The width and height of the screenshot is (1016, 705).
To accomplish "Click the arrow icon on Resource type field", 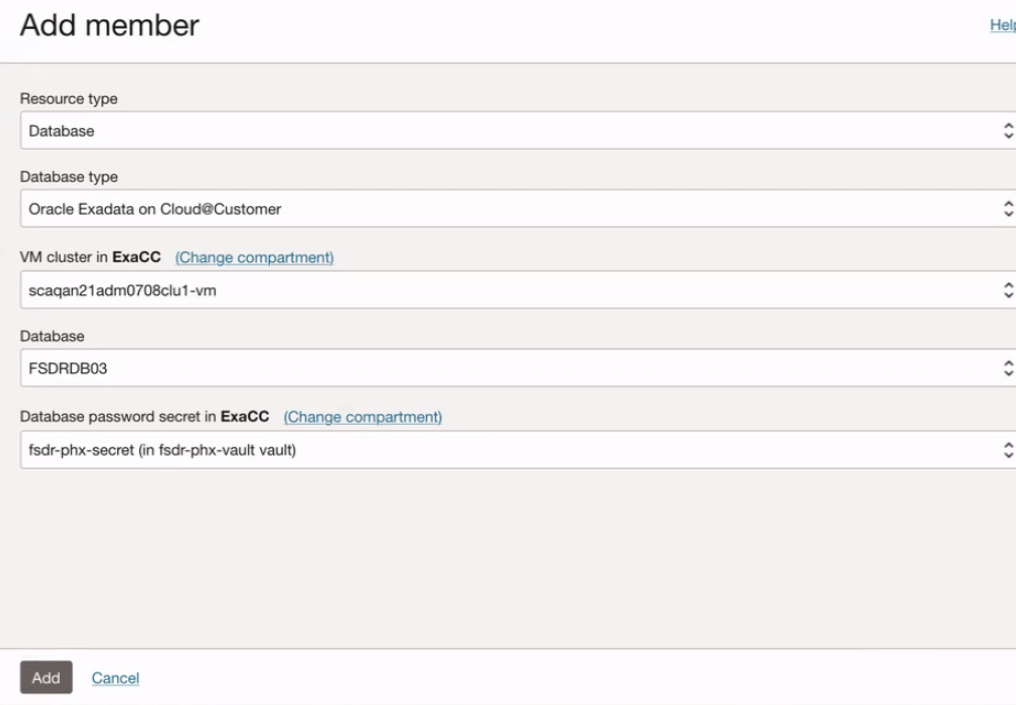I will click(1008, 131).
